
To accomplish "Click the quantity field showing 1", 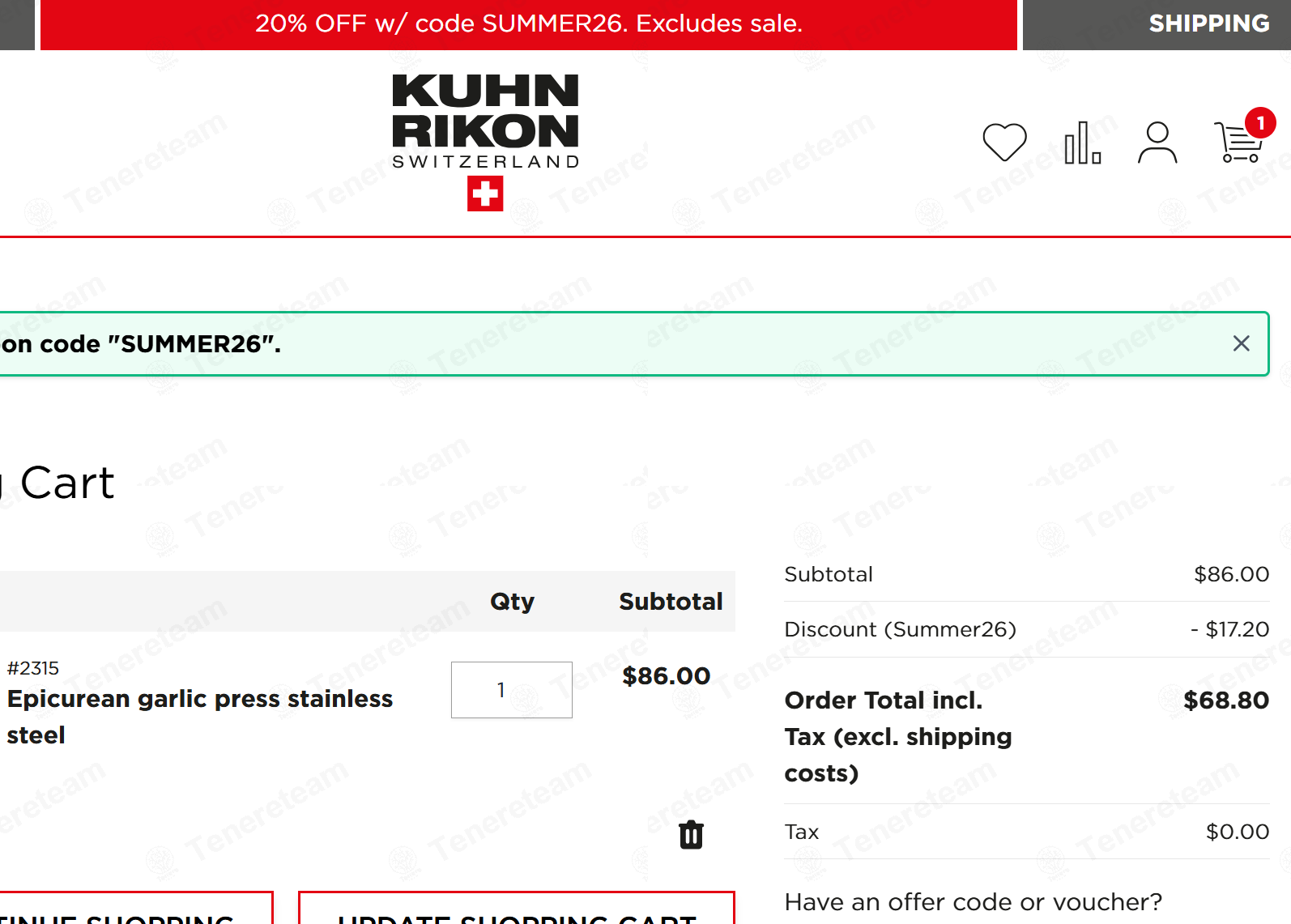I will click(x=512, y=690).
